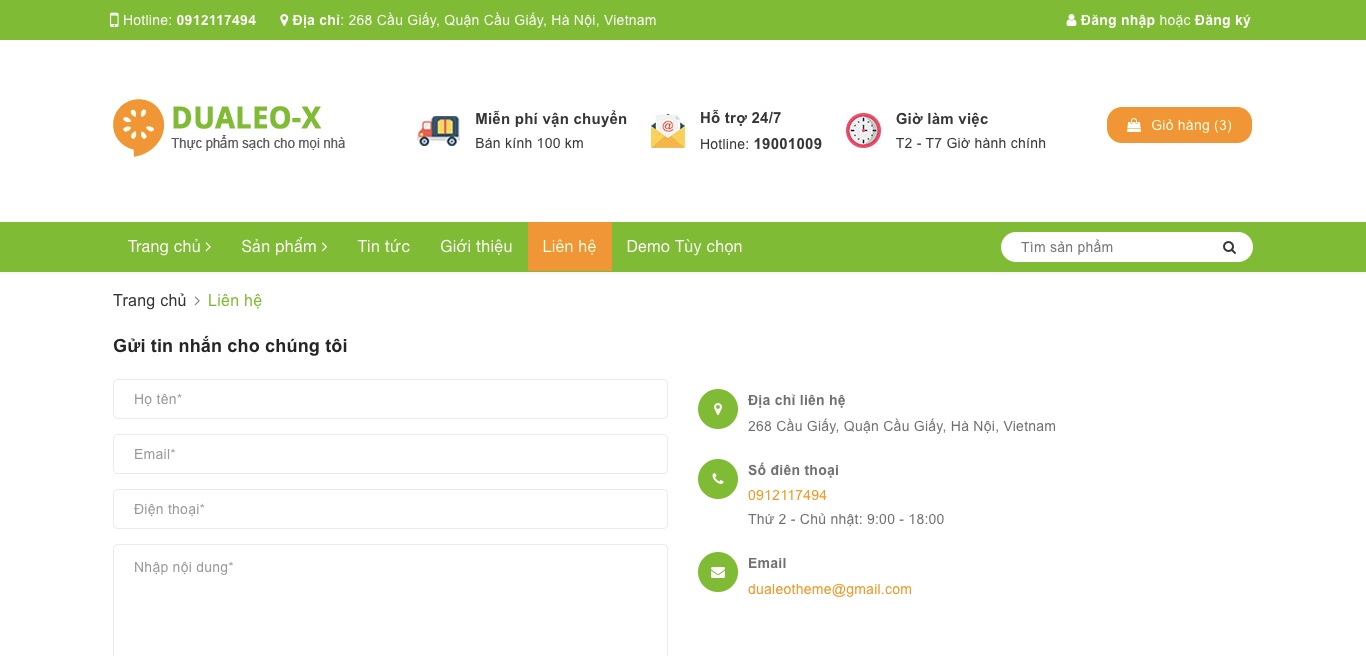Click the Đăng ký link
The width and height of the screenshot is (1366, 656).
(x=1222, y=20)
